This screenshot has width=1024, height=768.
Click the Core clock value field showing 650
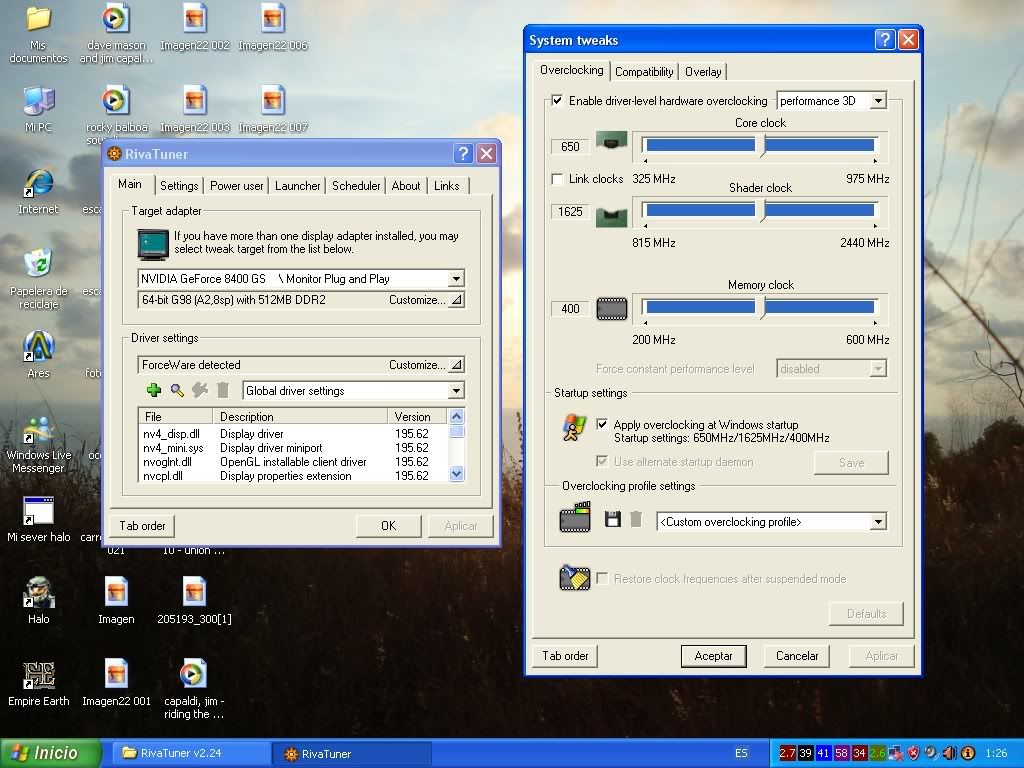[570, 146]
